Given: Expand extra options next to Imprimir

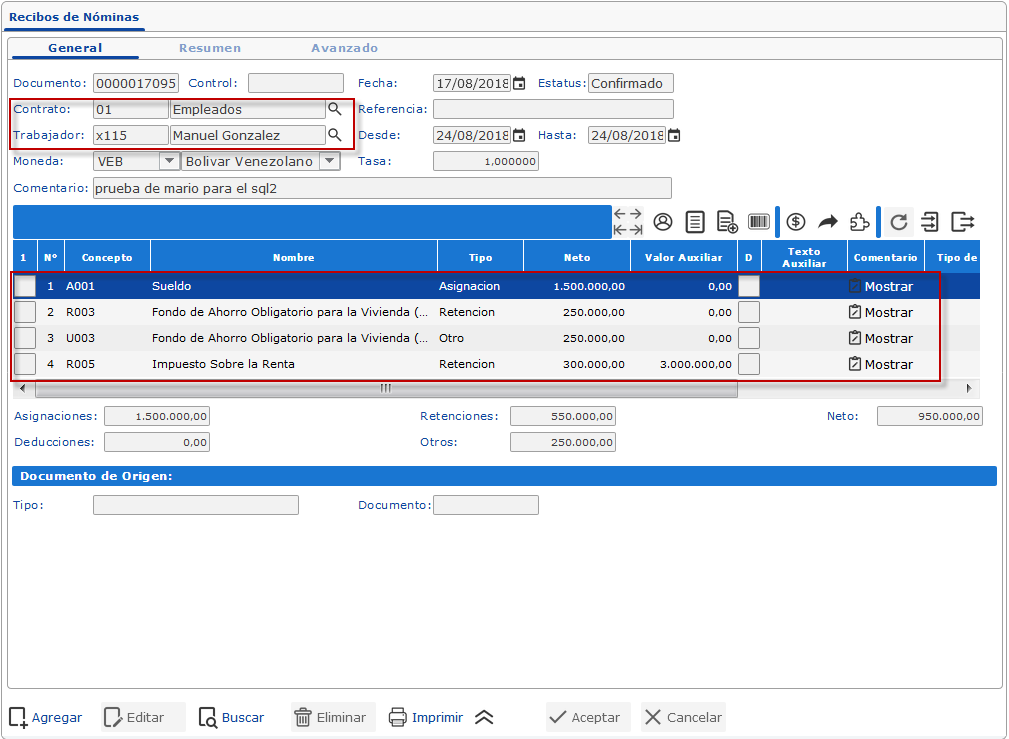Looking at the screenshot, I should [484, 717].
